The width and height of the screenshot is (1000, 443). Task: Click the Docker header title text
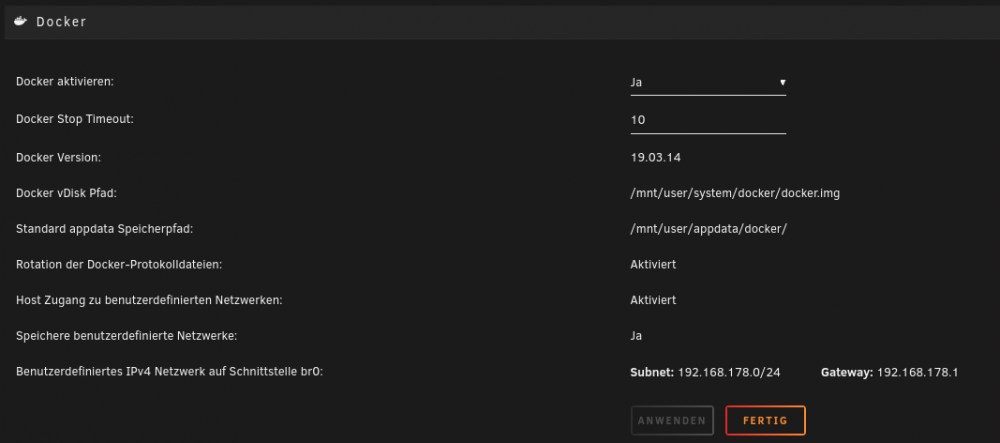click(61, 22)
